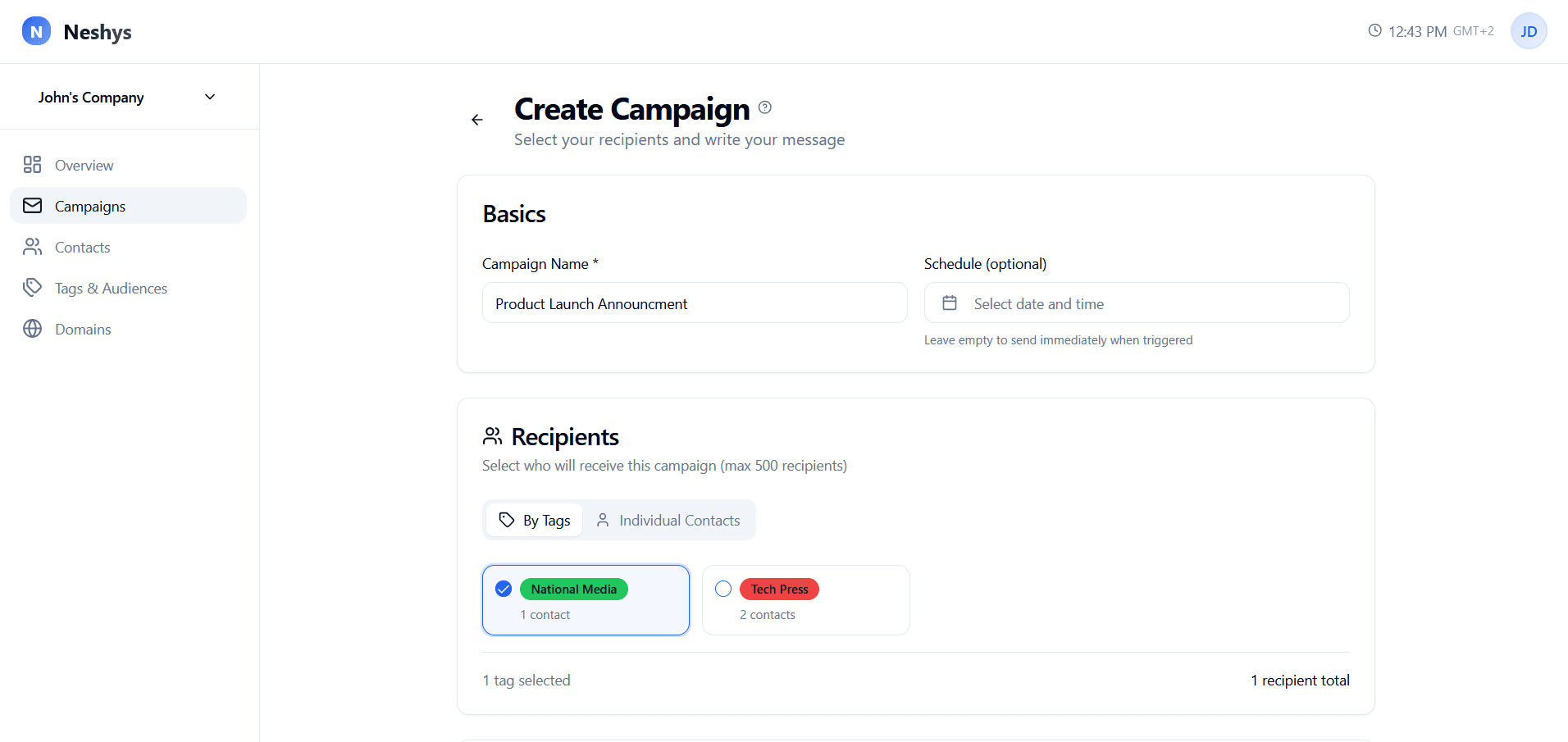Open the Campaigns page from sidebar

[x=90, y=205]
